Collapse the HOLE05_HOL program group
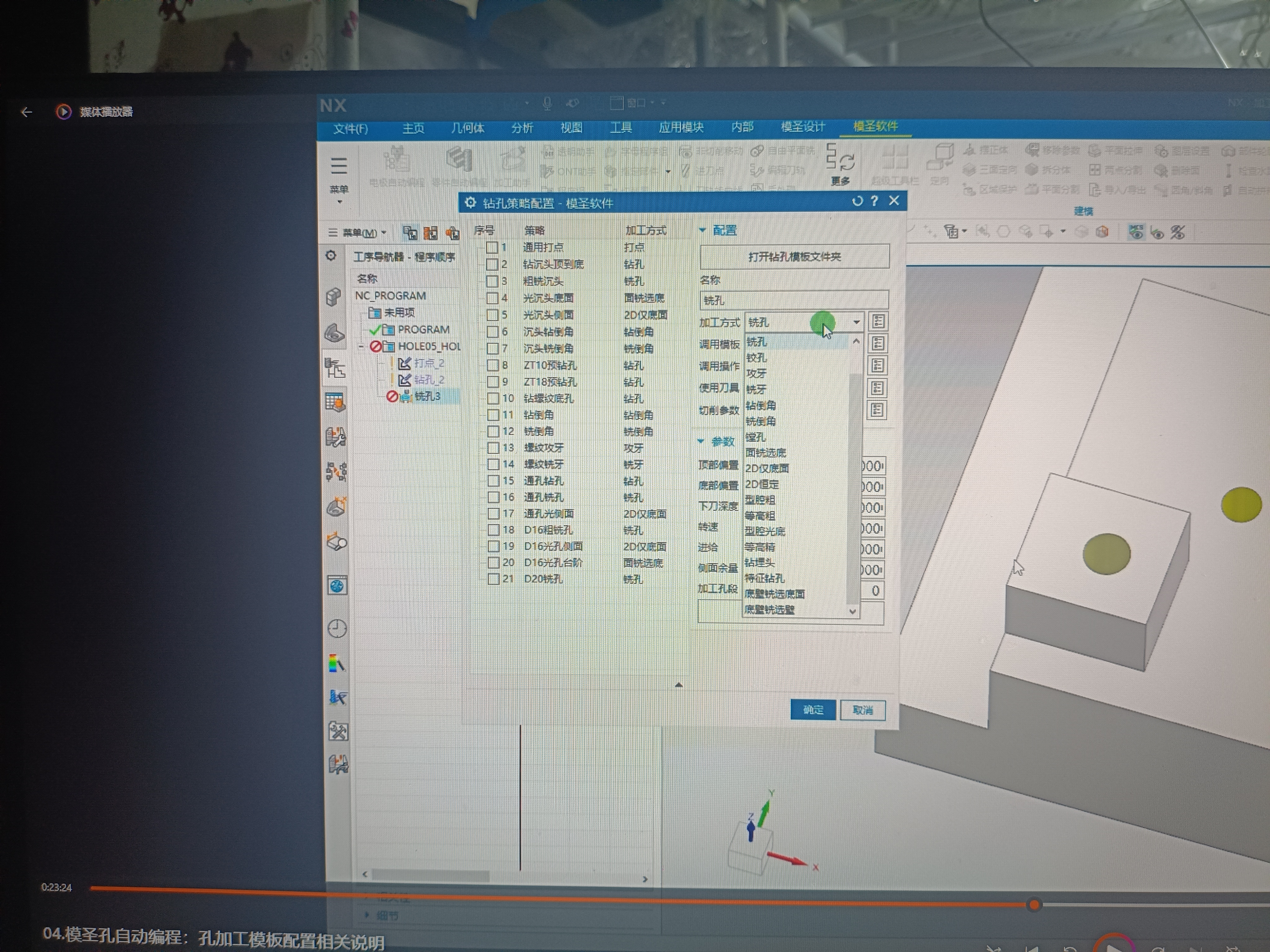 [x=361, y=346]
